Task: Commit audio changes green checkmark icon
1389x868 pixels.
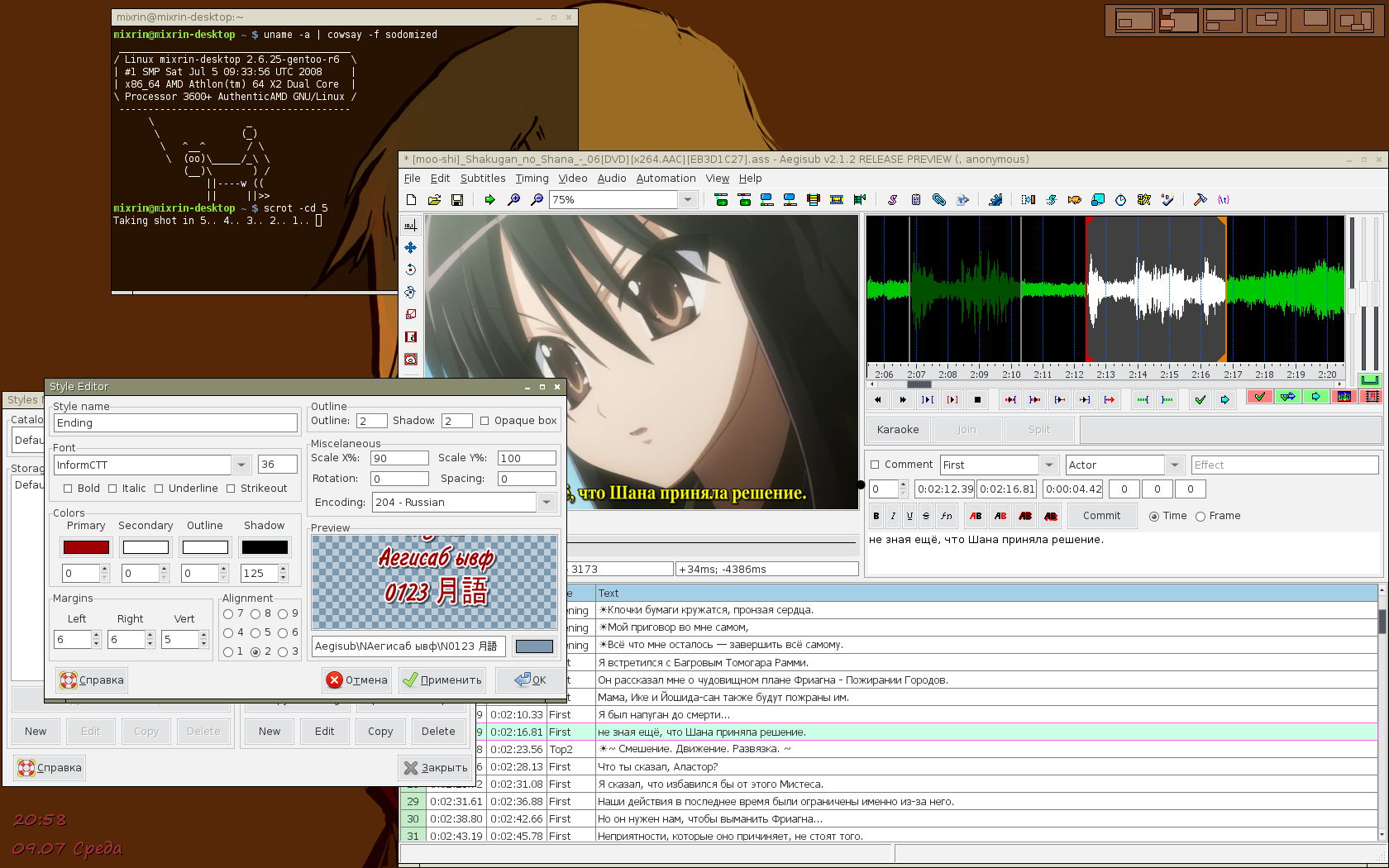Action: pos(1200,399)
